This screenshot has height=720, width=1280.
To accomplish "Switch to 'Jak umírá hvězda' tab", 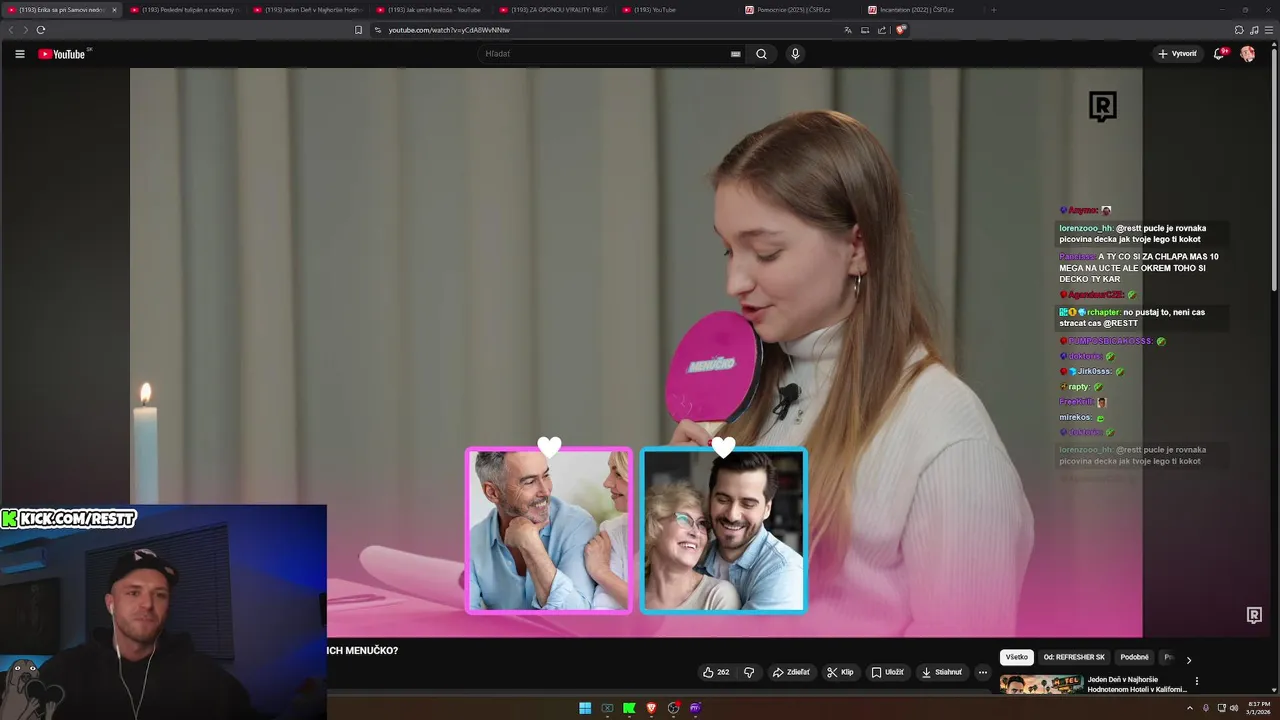I will [x=431, y=10].
